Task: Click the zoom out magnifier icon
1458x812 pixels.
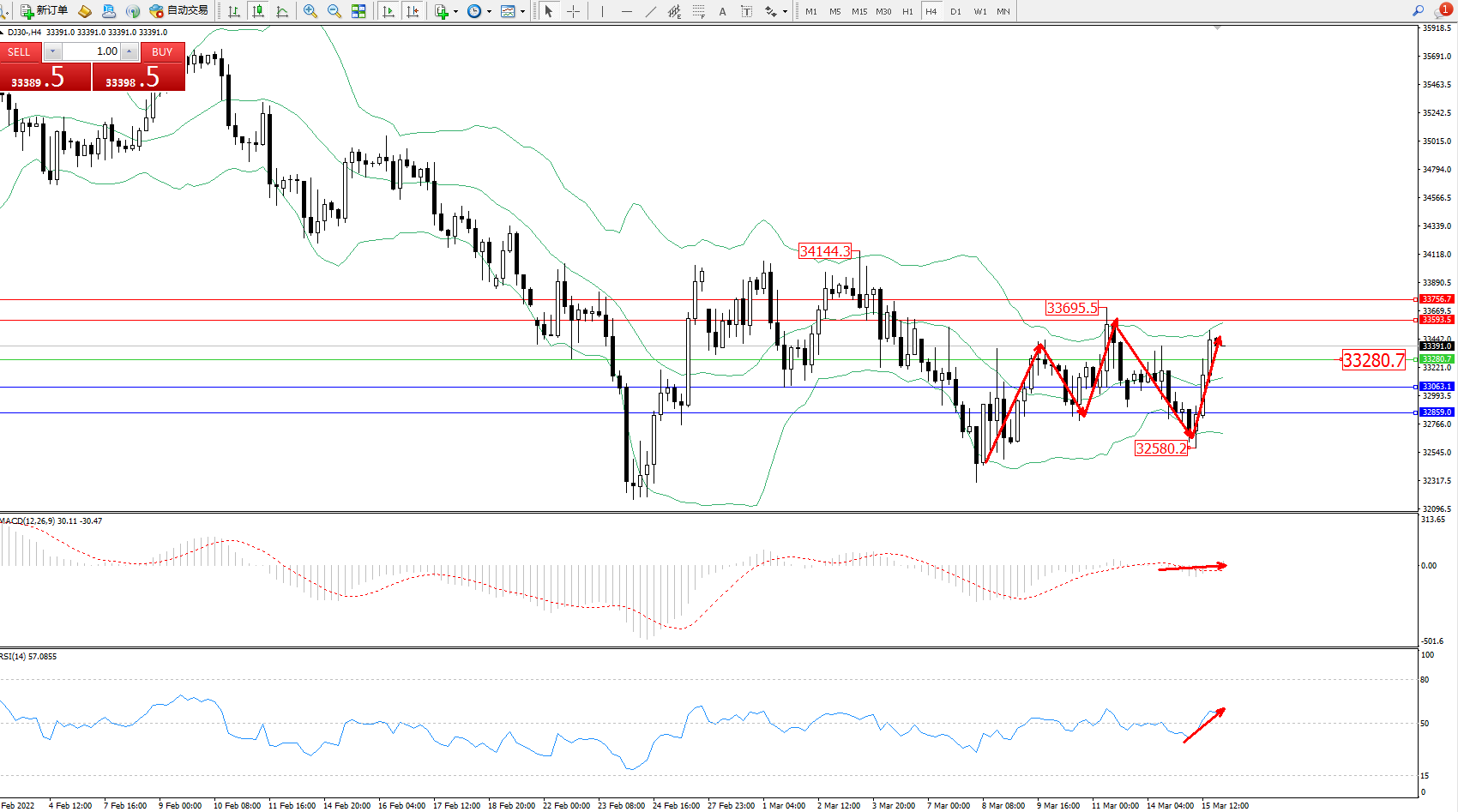Action: click(334, 11)
